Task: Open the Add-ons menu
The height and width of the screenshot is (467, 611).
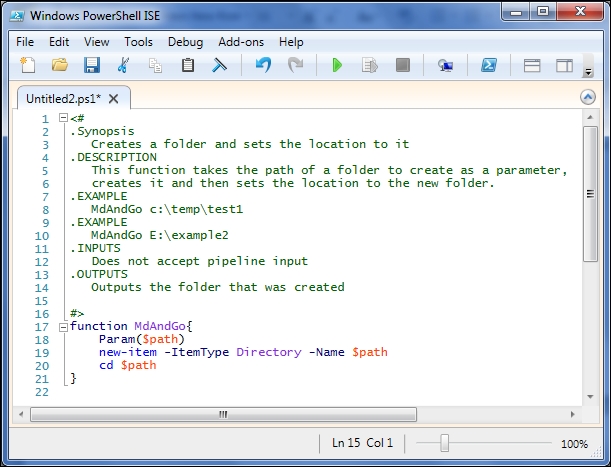Action: pos(241,42)
